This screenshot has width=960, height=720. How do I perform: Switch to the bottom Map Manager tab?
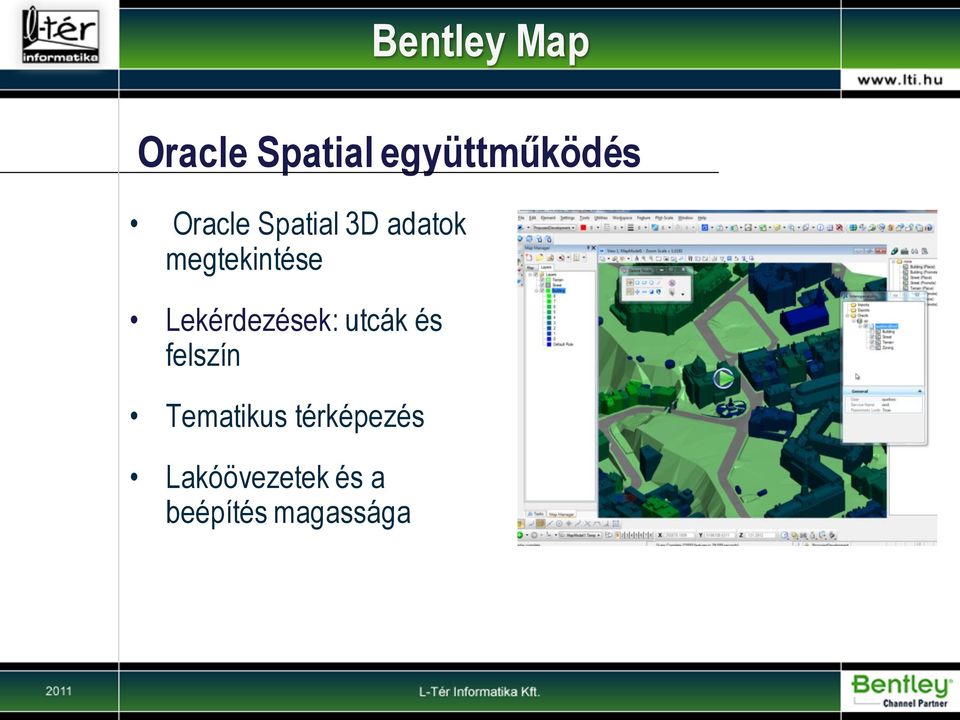(x=561, y=514)
